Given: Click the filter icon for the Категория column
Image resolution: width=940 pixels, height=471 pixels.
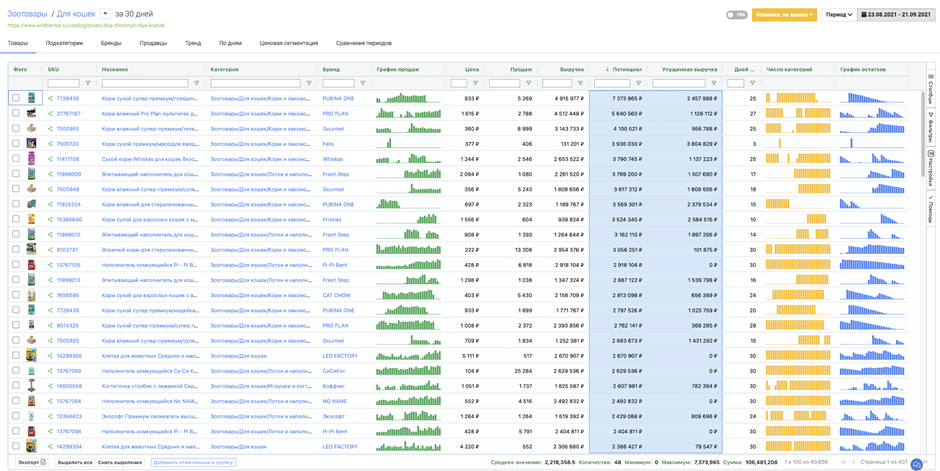Looking at the screenshot, I should 309,84.
